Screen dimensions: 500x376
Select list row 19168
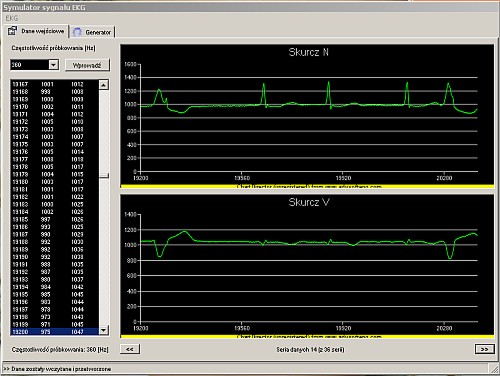click(x=55, y=92)
